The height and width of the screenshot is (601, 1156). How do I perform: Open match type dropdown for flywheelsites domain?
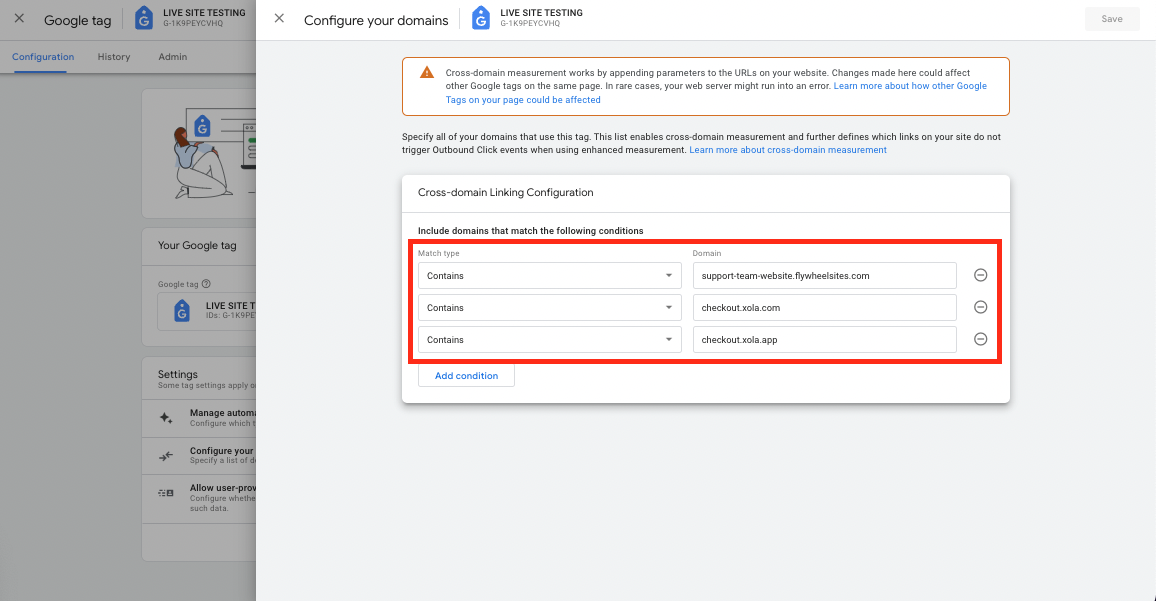pos(549,276)
